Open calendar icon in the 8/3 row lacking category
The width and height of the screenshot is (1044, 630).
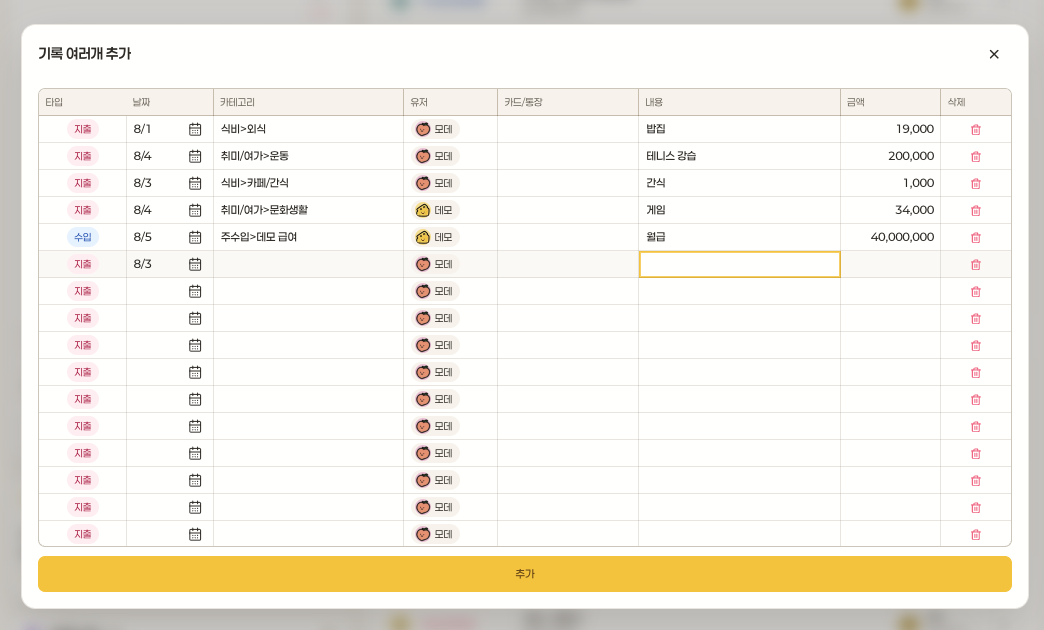195,264
